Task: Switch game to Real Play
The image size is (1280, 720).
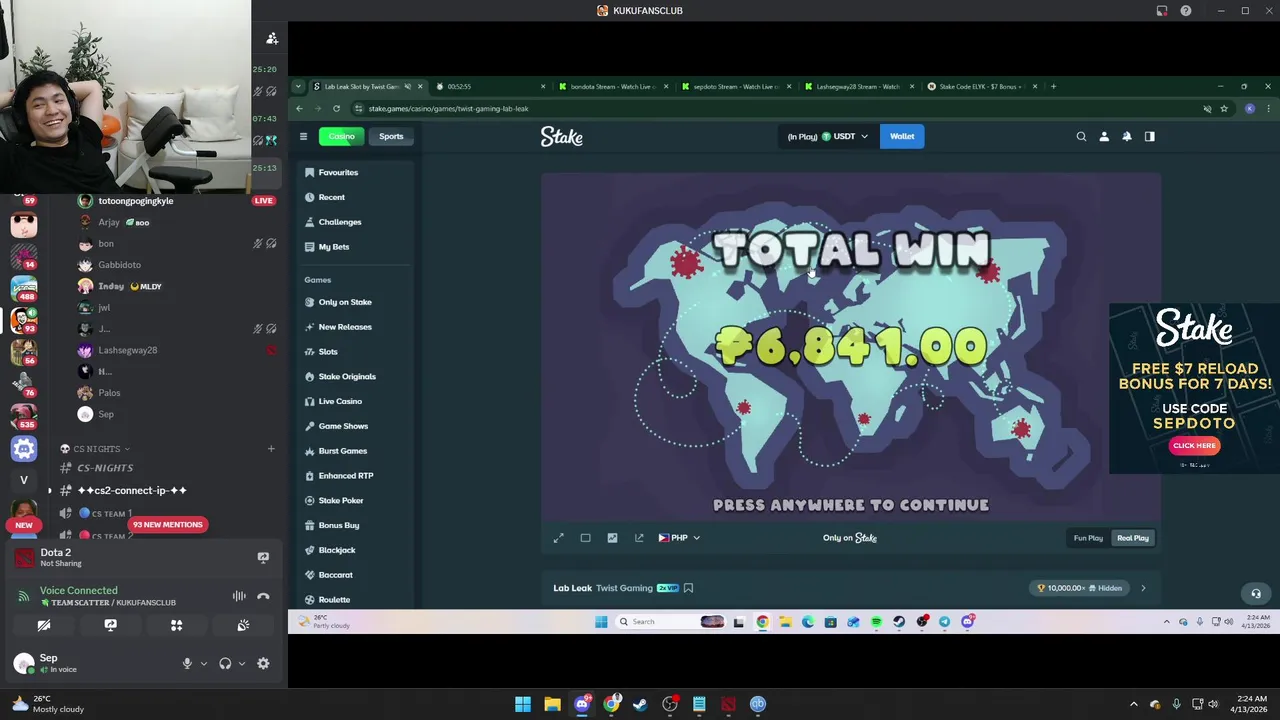Action: click(x=1133, y=538)
